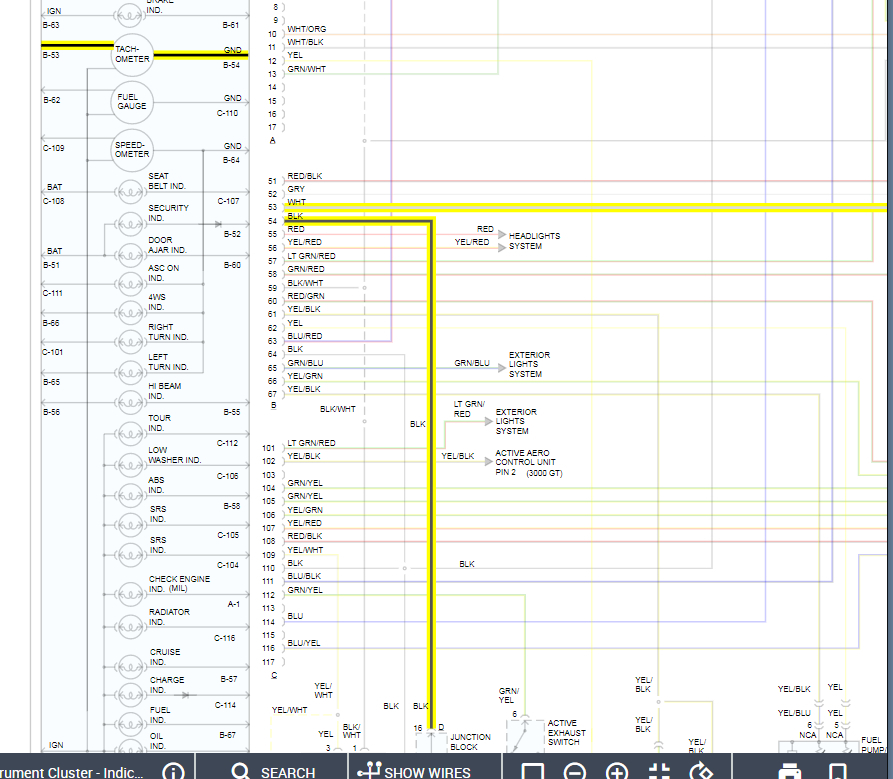Click the fit-to-screen collapse arrows icon
Image resolution: width=893 pixels, height=779 pixels.
coord(659,772)
